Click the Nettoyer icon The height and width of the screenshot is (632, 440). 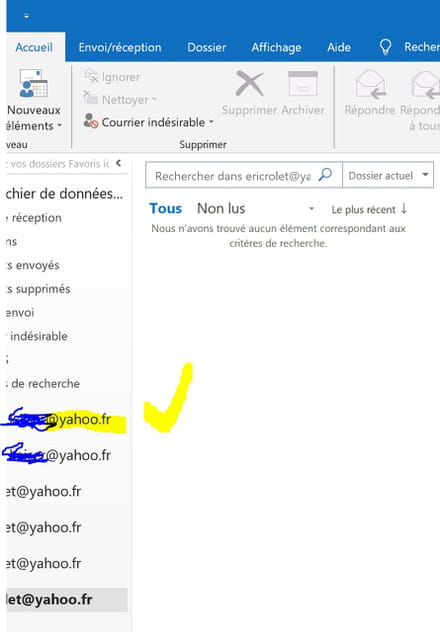pyautogui.click(x=91, y=98)
